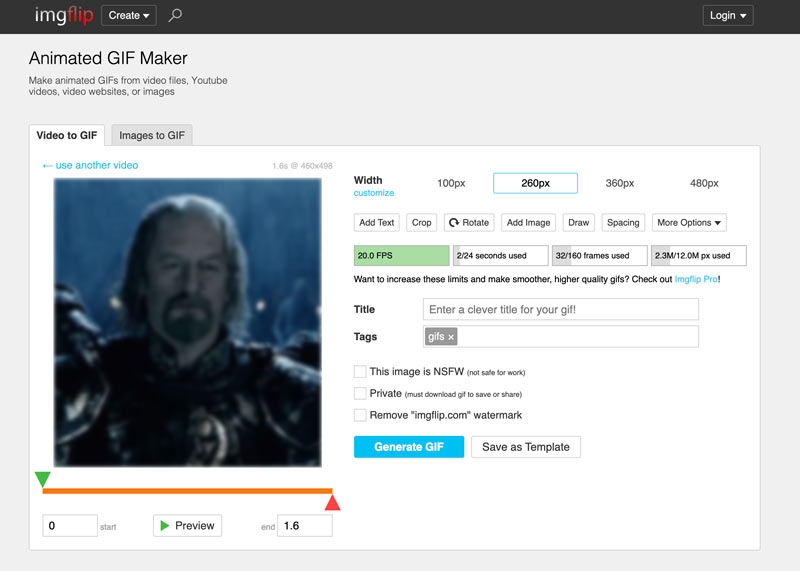The width and height of the screenshot is (800, 571).
Task: Click the Crop button
Action: pyautogui.click(x=421, y=222)
